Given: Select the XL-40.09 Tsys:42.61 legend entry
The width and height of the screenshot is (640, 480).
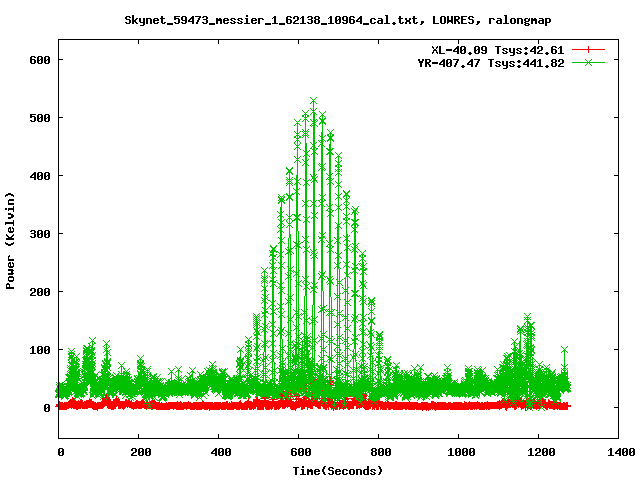Looking at the screenshot, I should pyautogui.click(x=498, y=50).
